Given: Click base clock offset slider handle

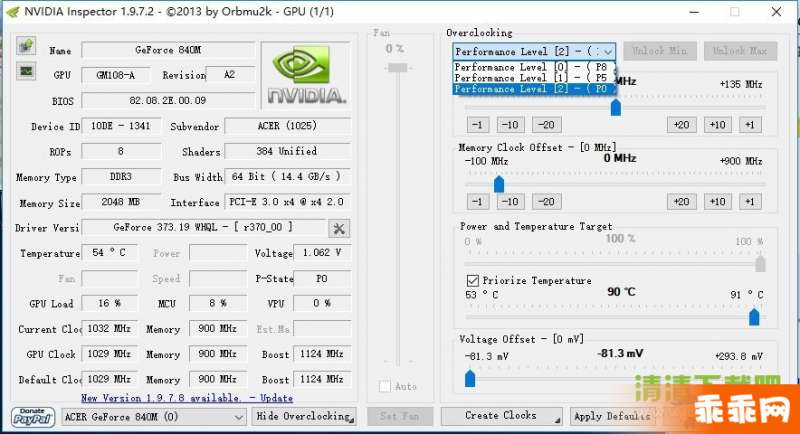Looking at the screenshot, I should (x=616, y=107).
